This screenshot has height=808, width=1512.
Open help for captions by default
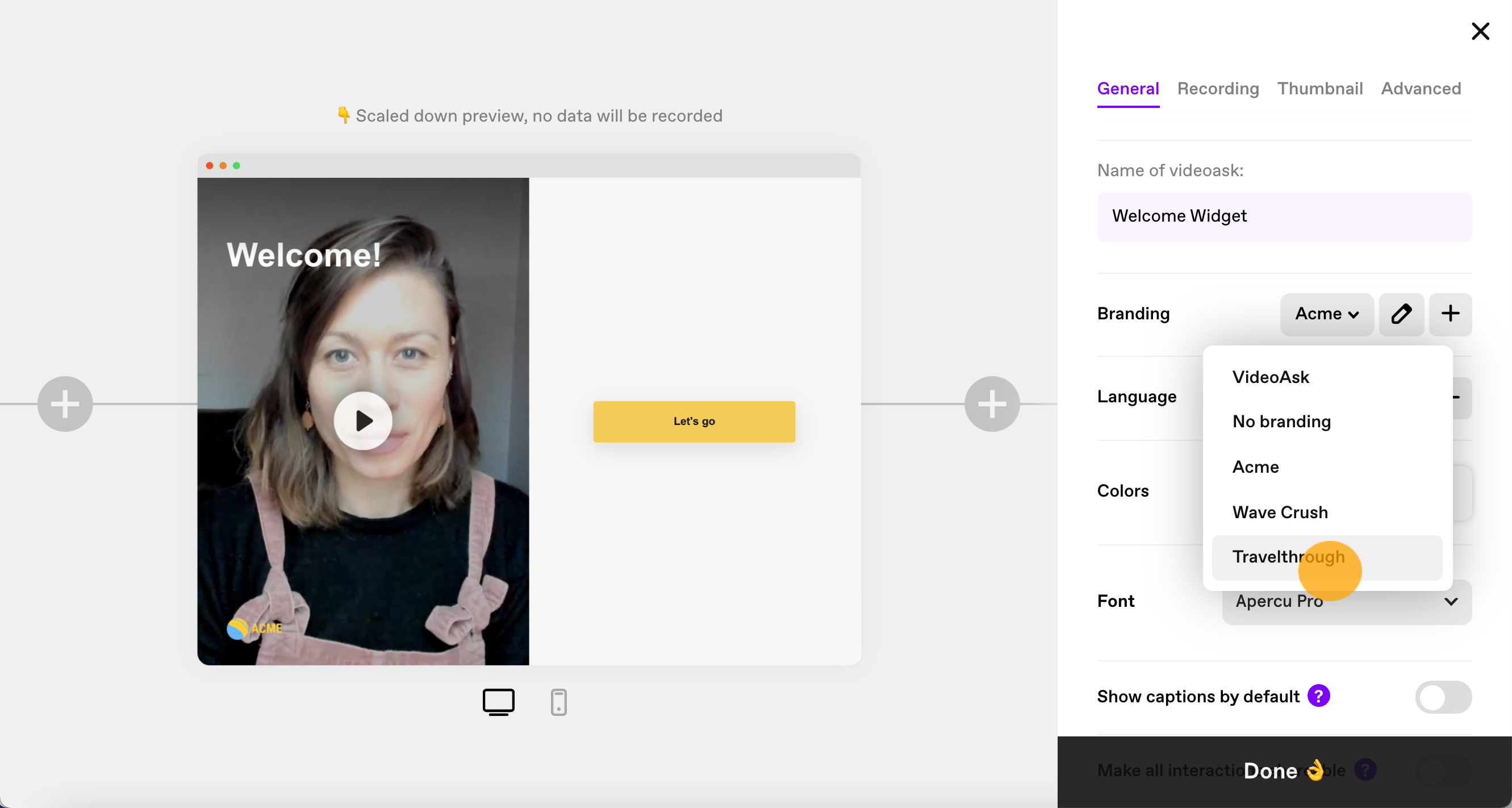[1318, 697]
